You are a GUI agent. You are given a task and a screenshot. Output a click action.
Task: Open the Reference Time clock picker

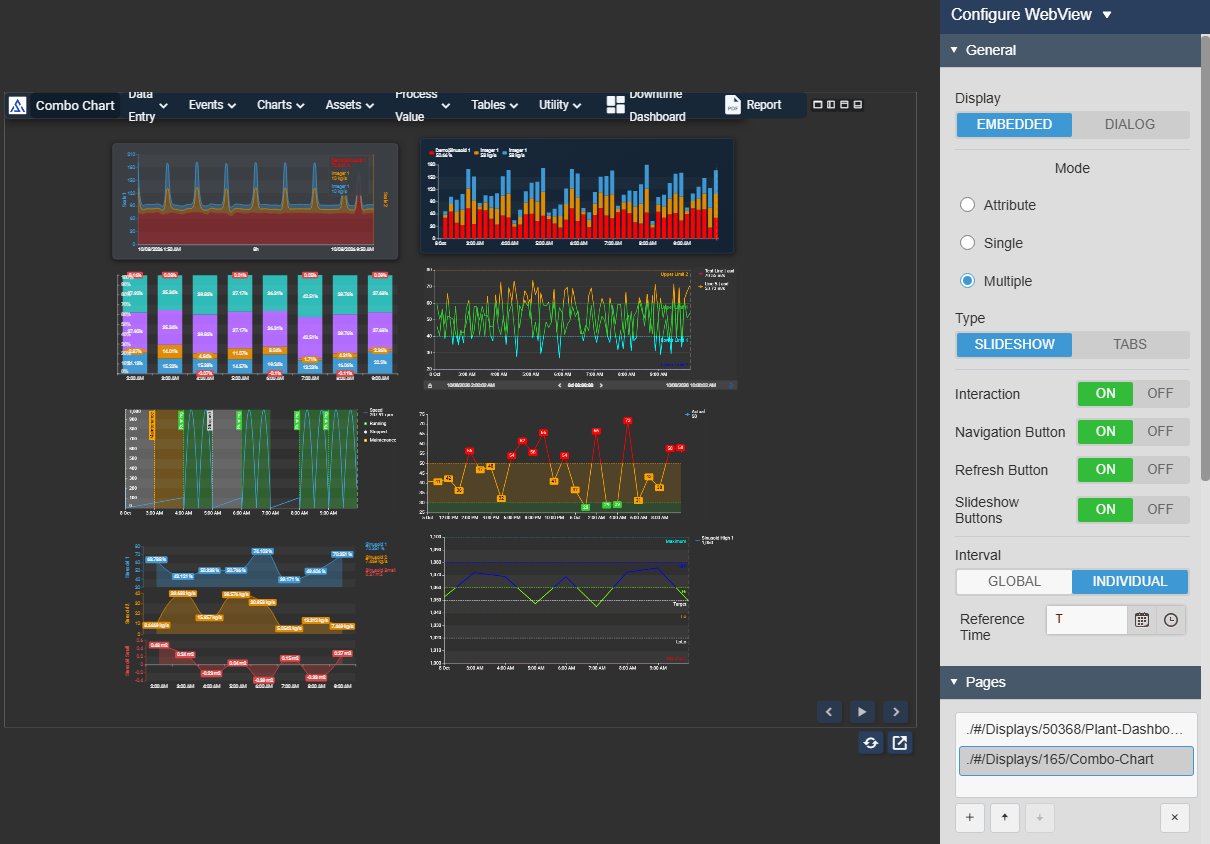(1171, 620)
